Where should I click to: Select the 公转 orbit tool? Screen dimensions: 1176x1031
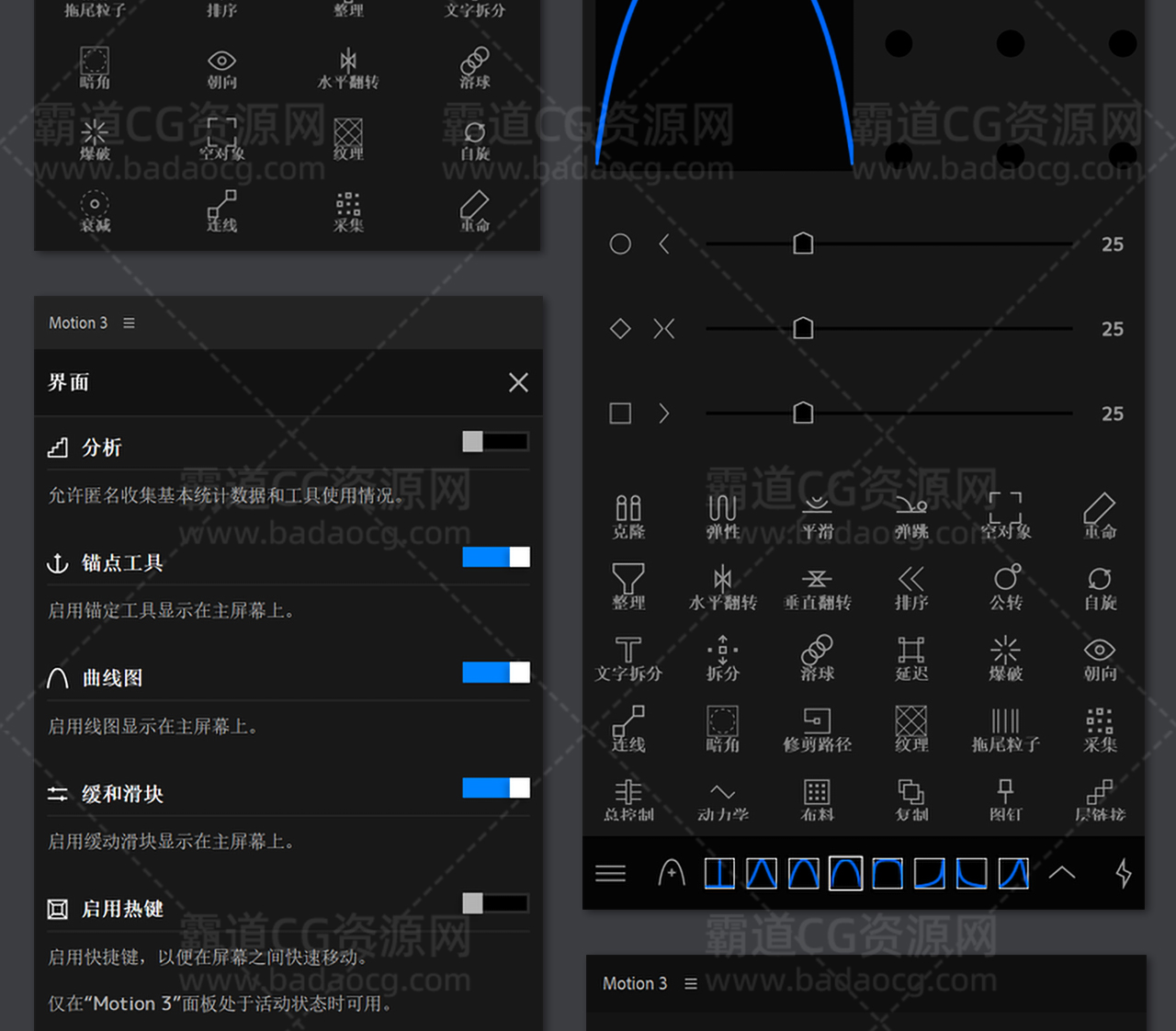point(1006,587)
